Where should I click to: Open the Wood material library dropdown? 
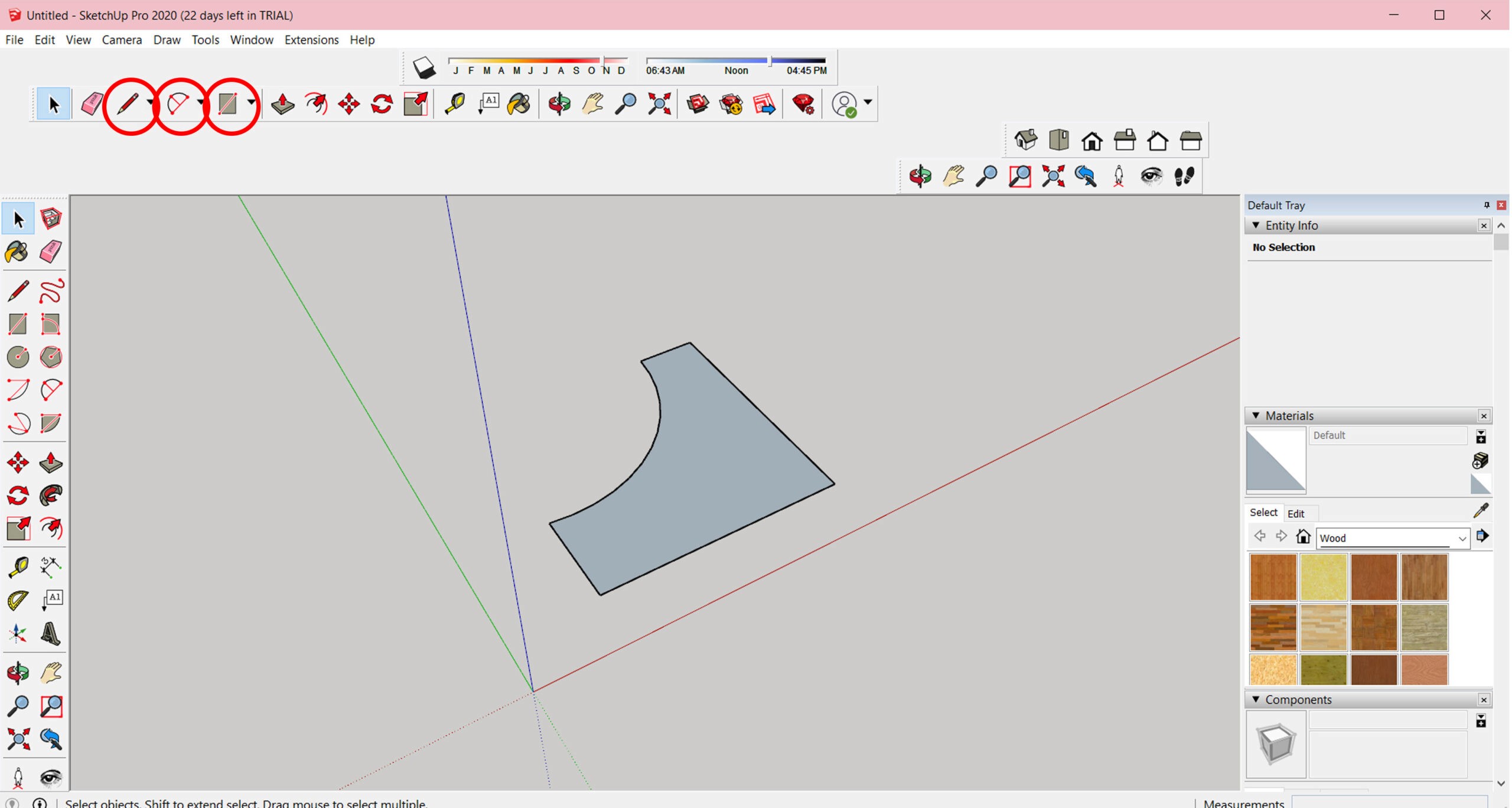pos(1462,538)
